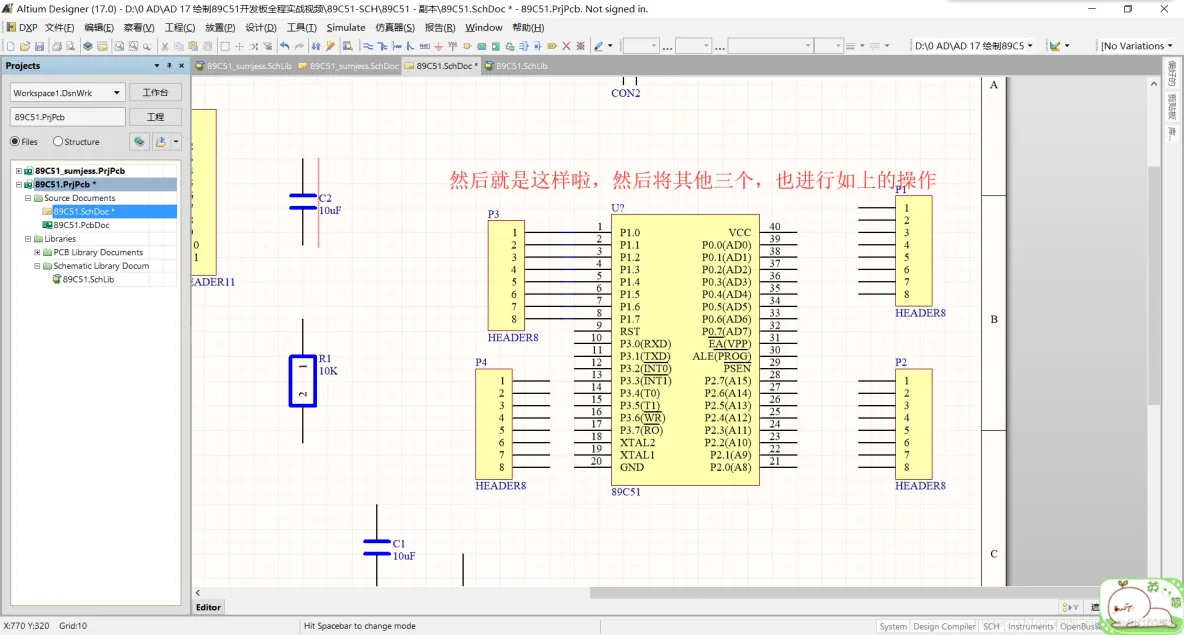Select the Place Wire tool

click(367, 46)
